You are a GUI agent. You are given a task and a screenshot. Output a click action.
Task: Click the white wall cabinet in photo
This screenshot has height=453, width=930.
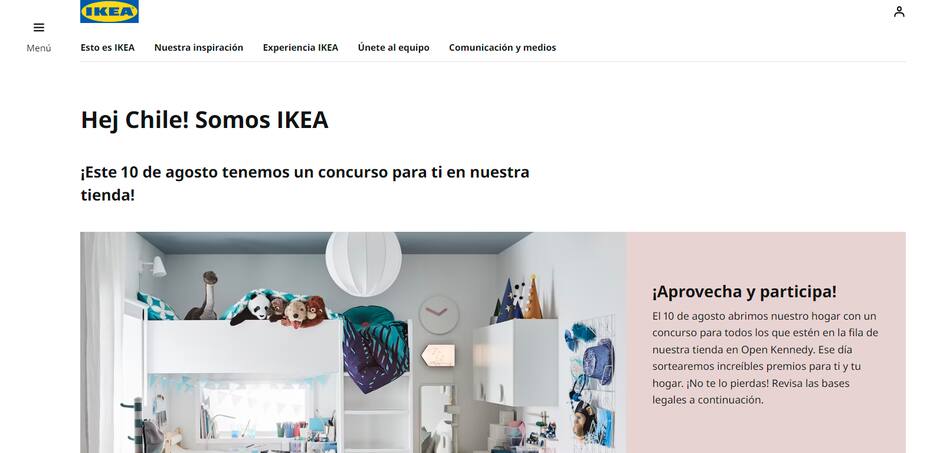point(515,362)
